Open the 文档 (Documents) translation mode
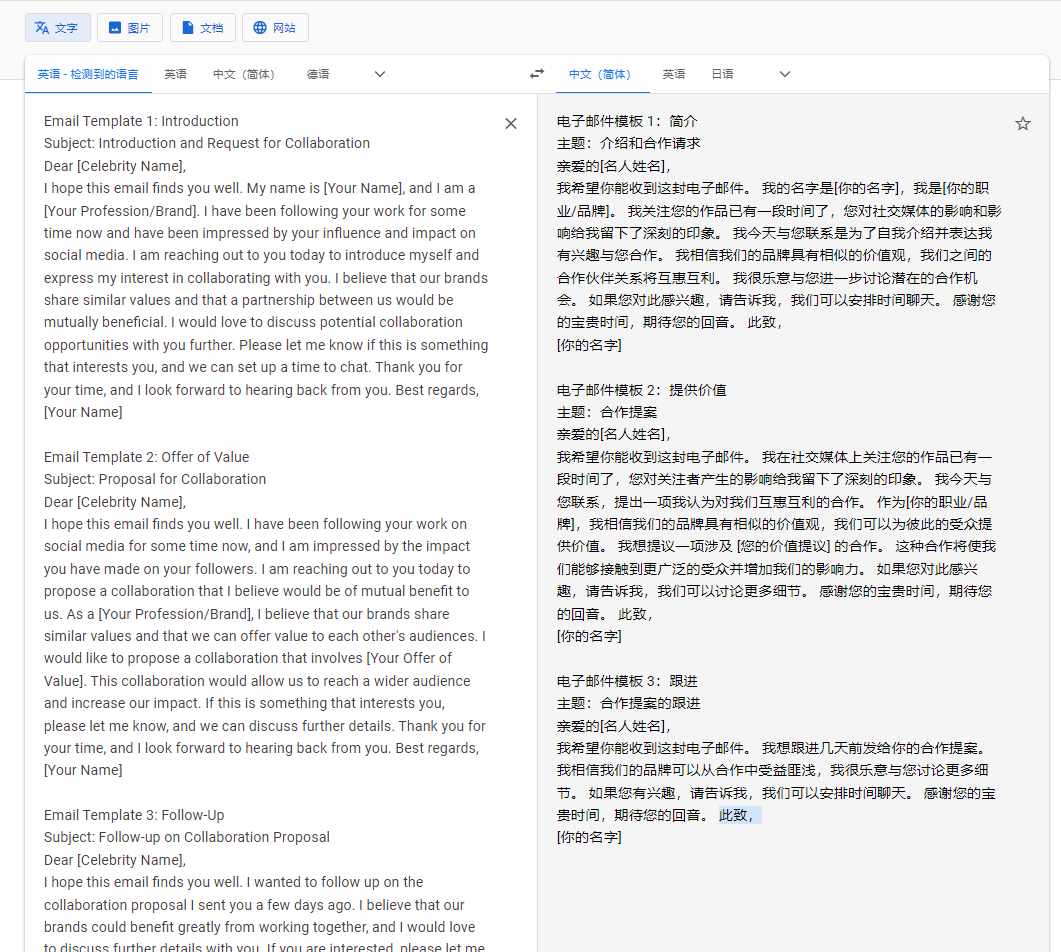1061x952 pixels. pos(202,28)
